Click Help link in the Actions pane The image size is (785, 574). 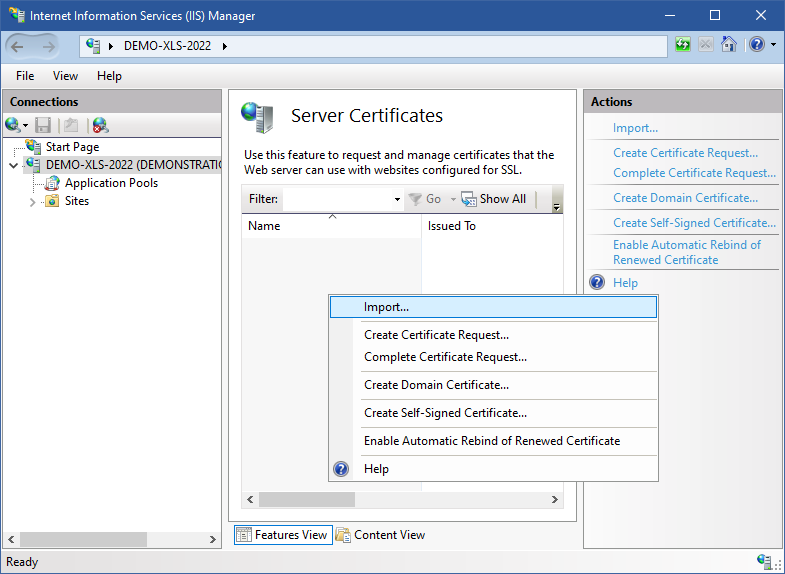[x=625, y=283]
